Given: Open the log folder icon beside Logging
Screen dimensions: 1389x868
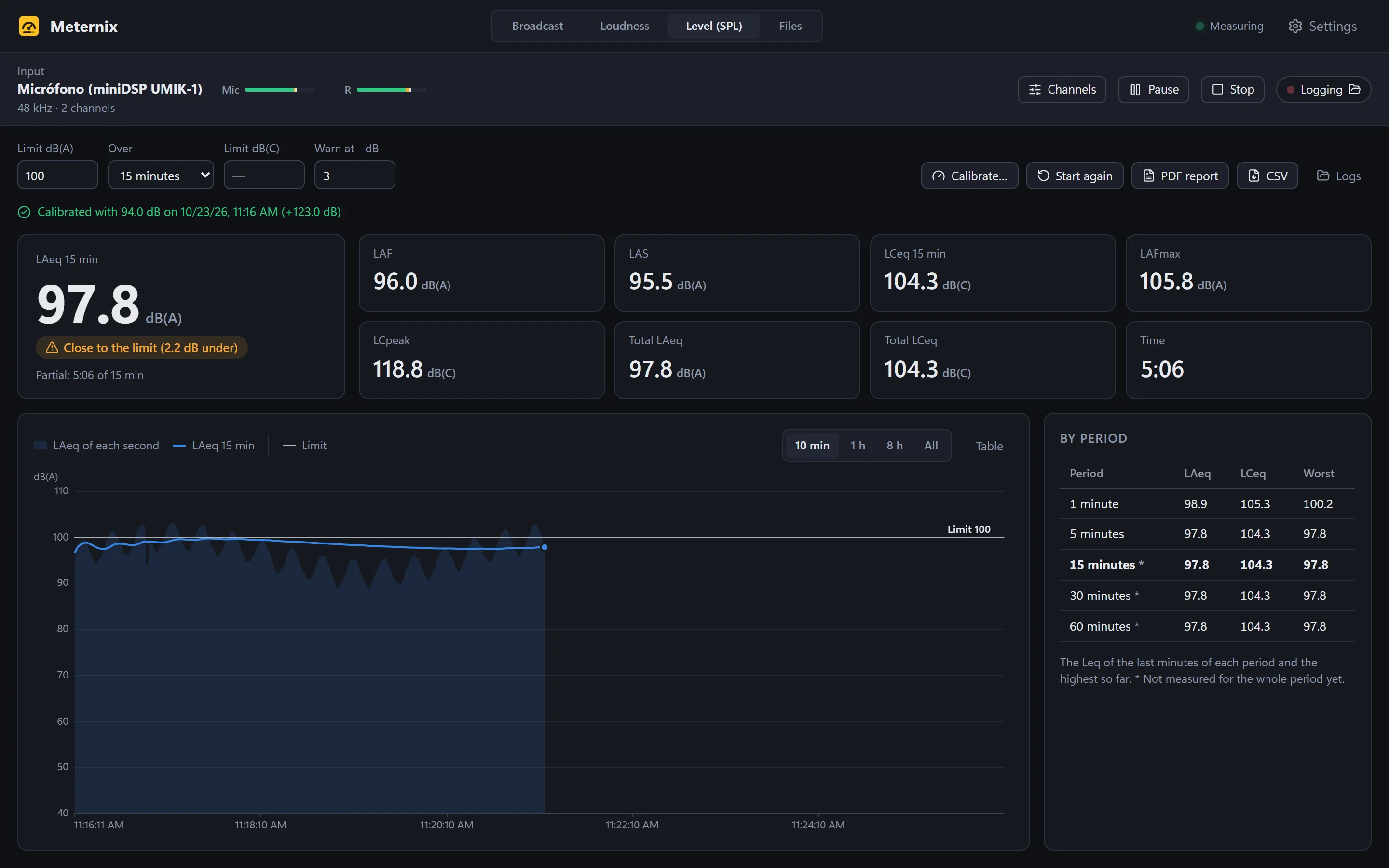Looking at the screenshot, I should coord(1355,90).
